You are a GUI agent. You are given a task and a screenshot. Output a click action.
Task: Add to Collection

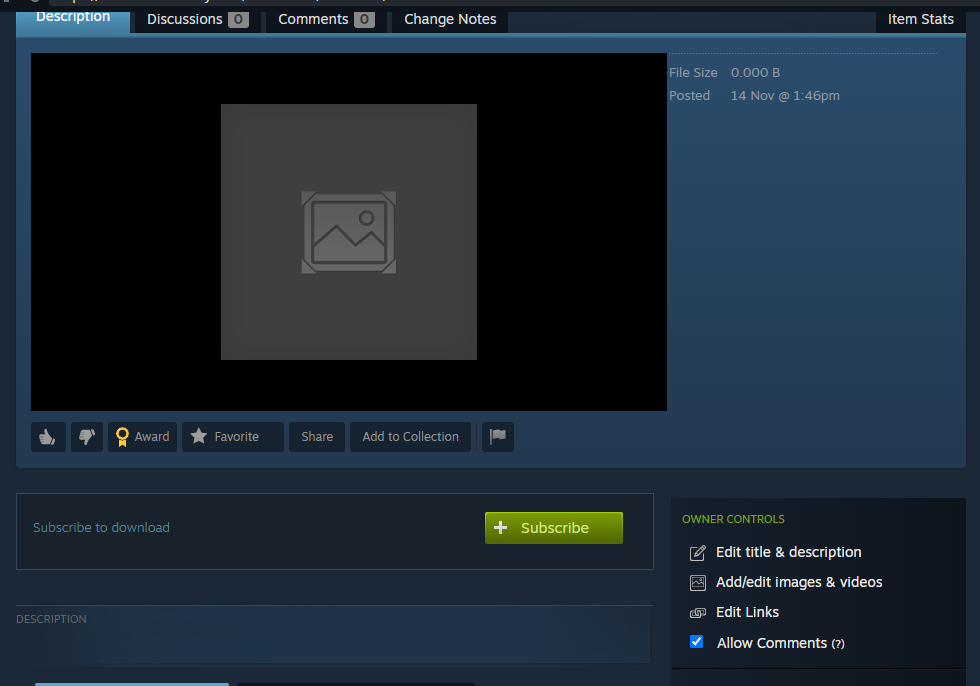pos(411,437)
